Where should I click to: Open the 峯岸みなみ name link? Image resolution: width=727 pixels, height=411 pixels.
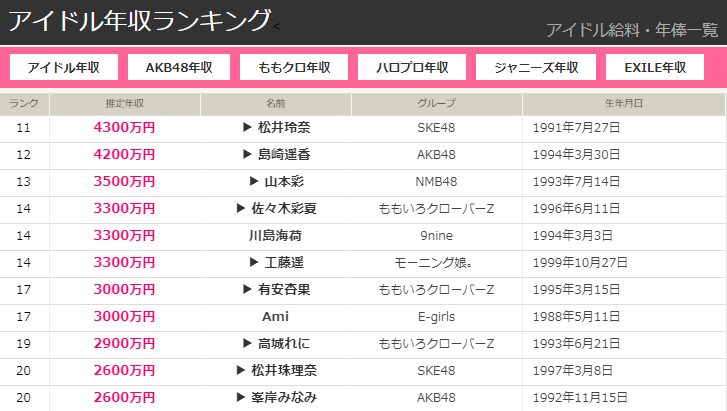click(284, 397)
